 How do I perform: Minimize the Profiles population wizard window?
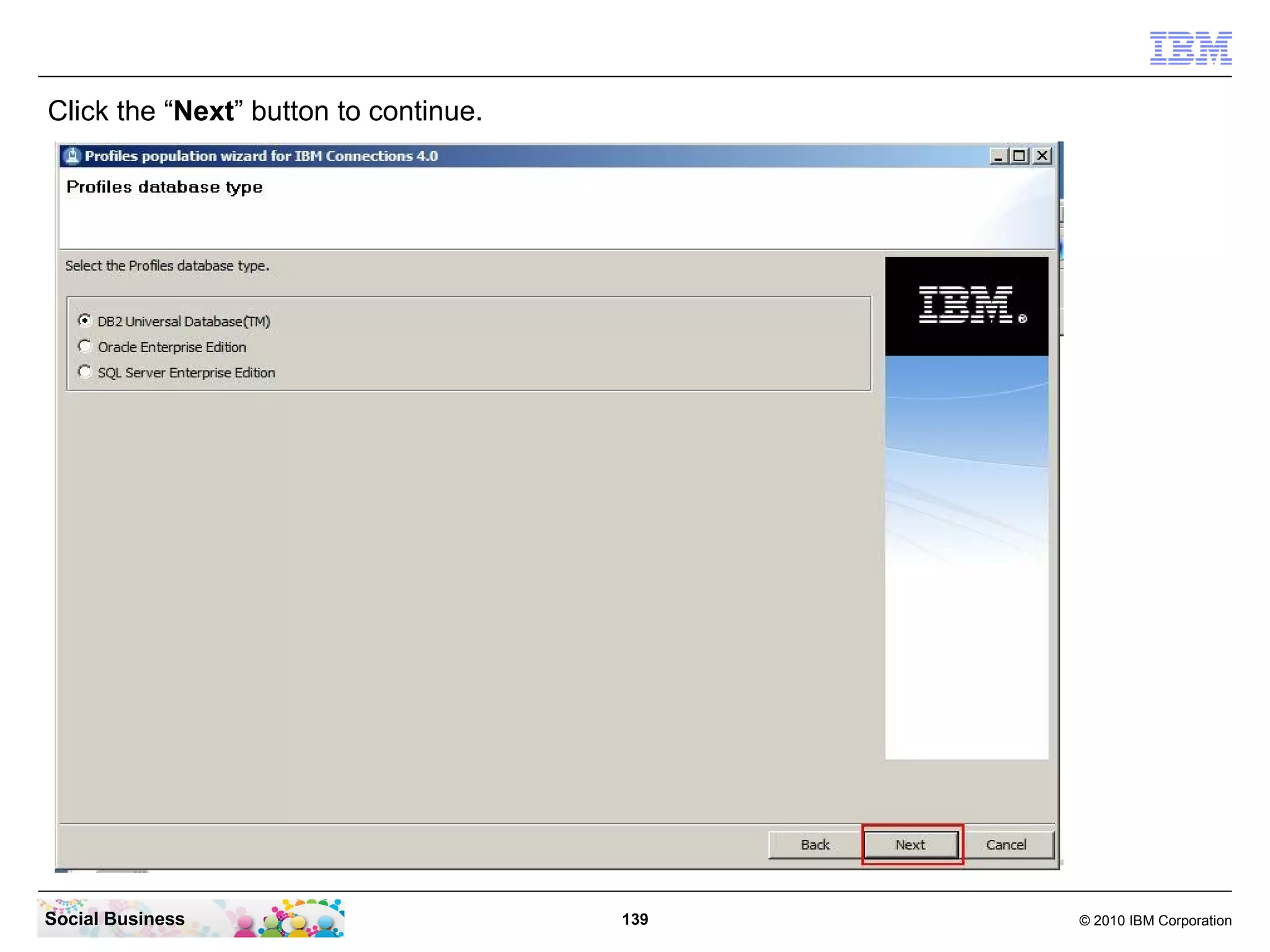tap(998, 156)
